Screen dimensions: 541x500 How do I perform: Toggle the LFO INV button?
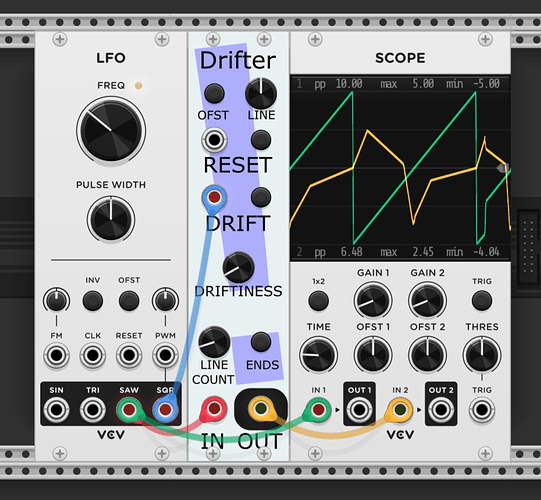(92, 301)
